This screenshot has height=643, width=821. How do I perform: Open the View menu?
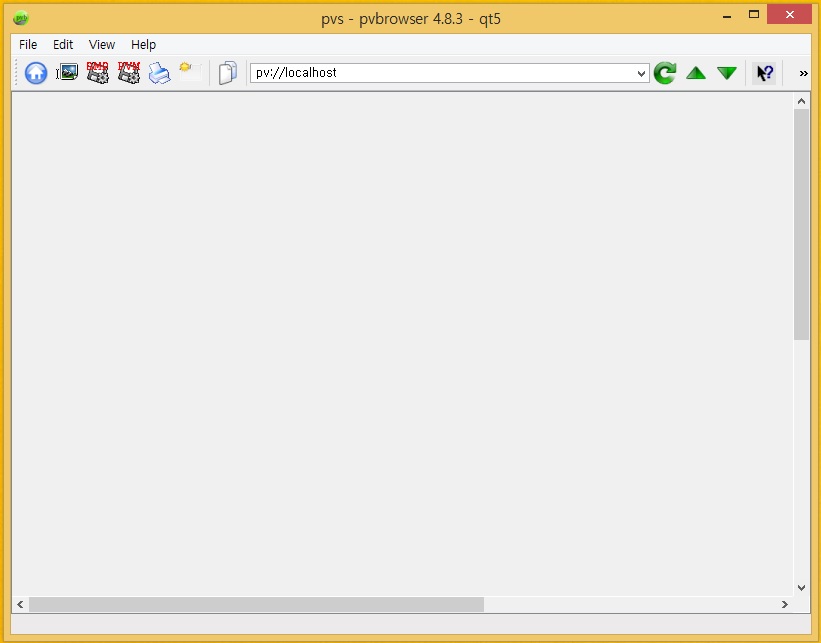[101, 44]
